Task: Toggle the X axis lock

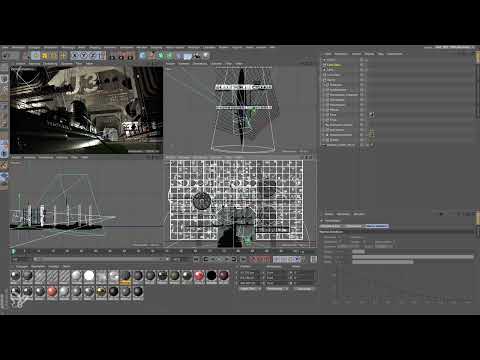Action: 76,56
